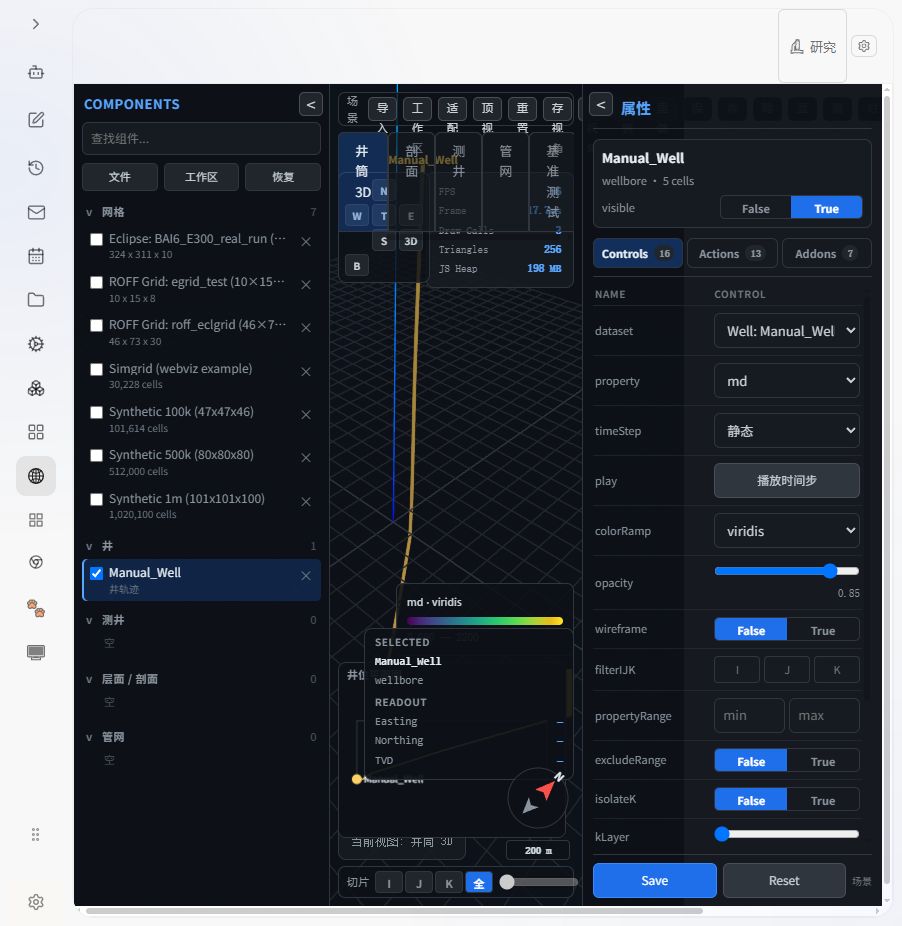Check the ROFF Grid: egrid_test checkbox

click(x=96, y=282)
